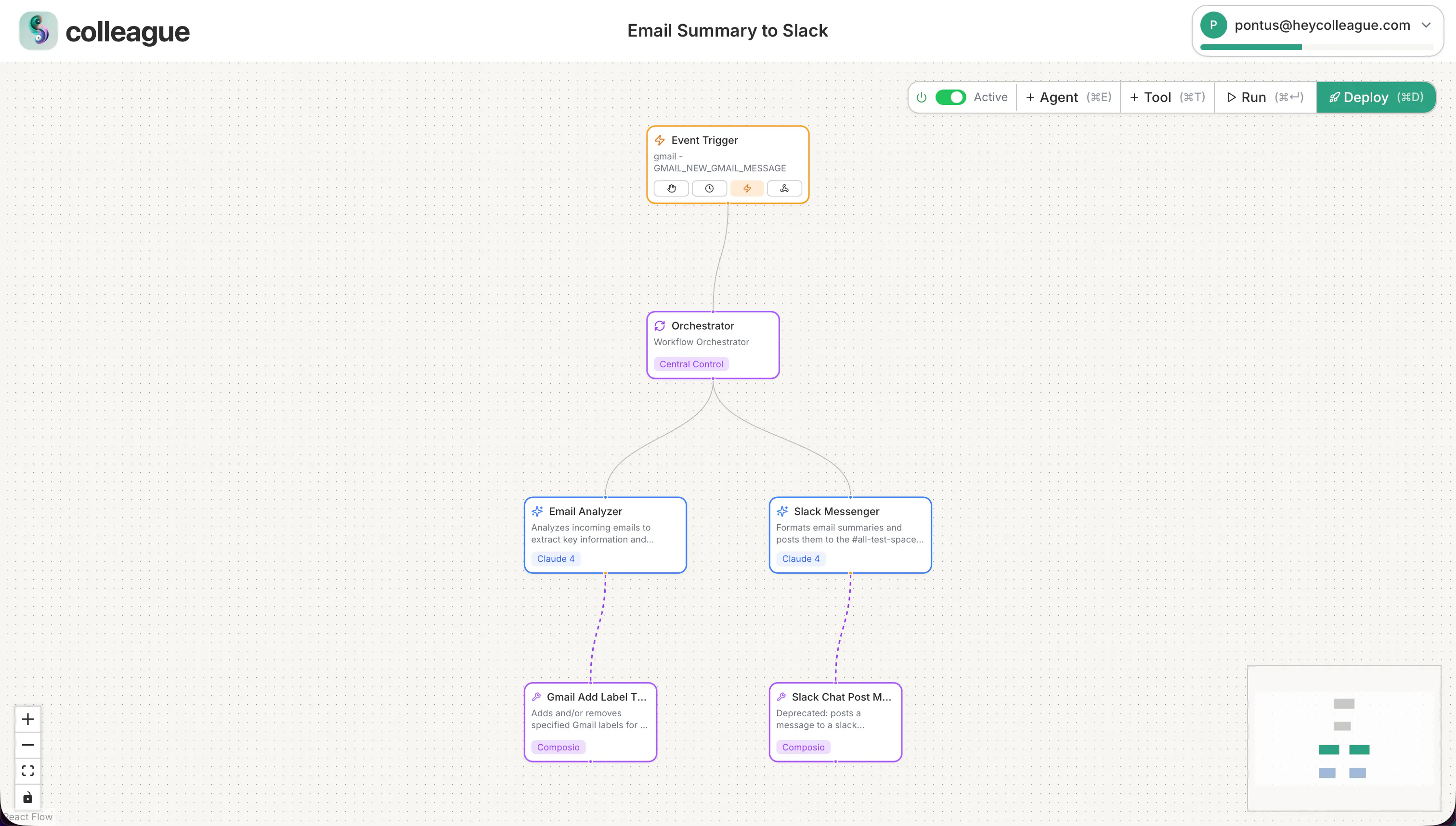Click the Email Analyzer sparkle icon

point(537,511)
